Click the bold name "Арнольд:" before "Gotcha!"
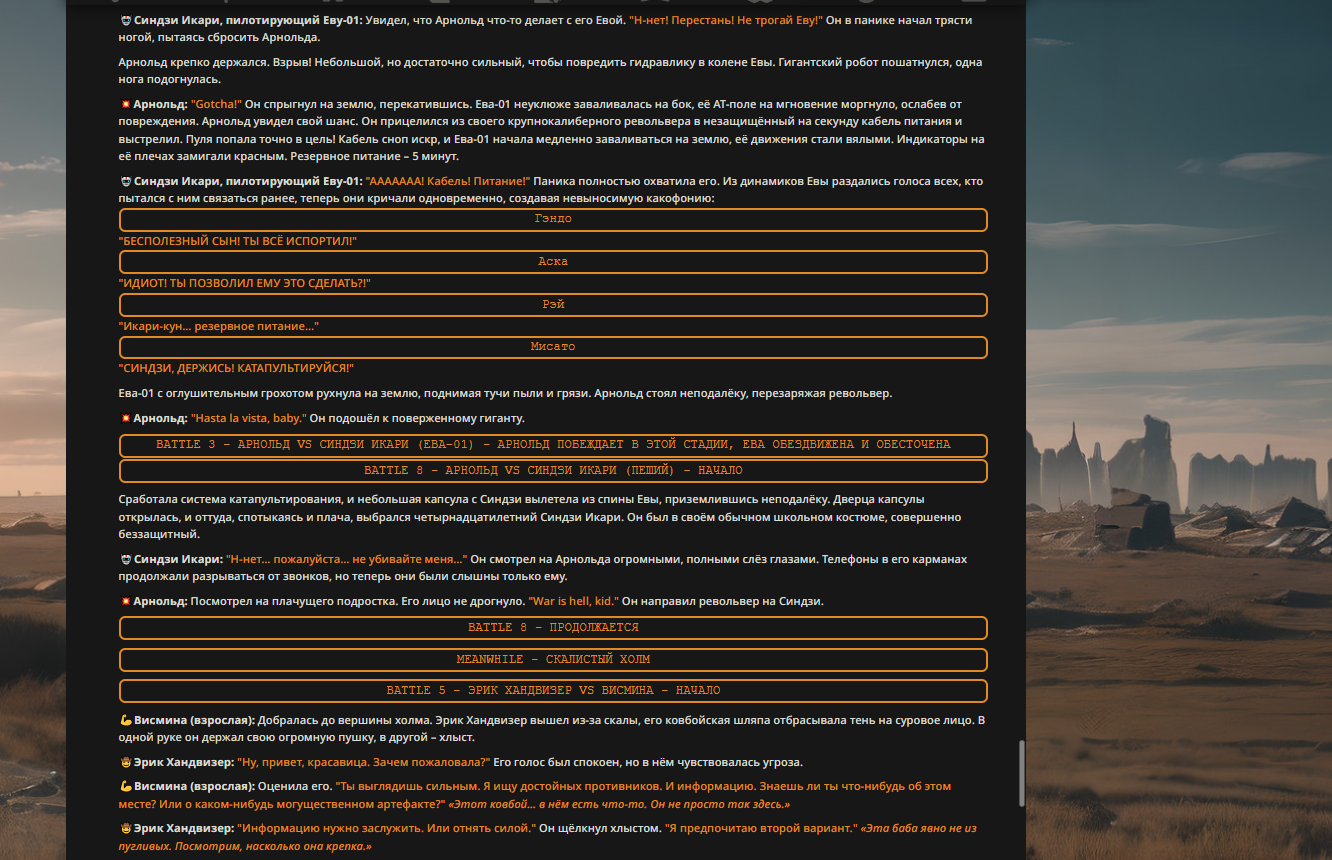The height and width of the screenshot is (860, 1332). (160, 104)
